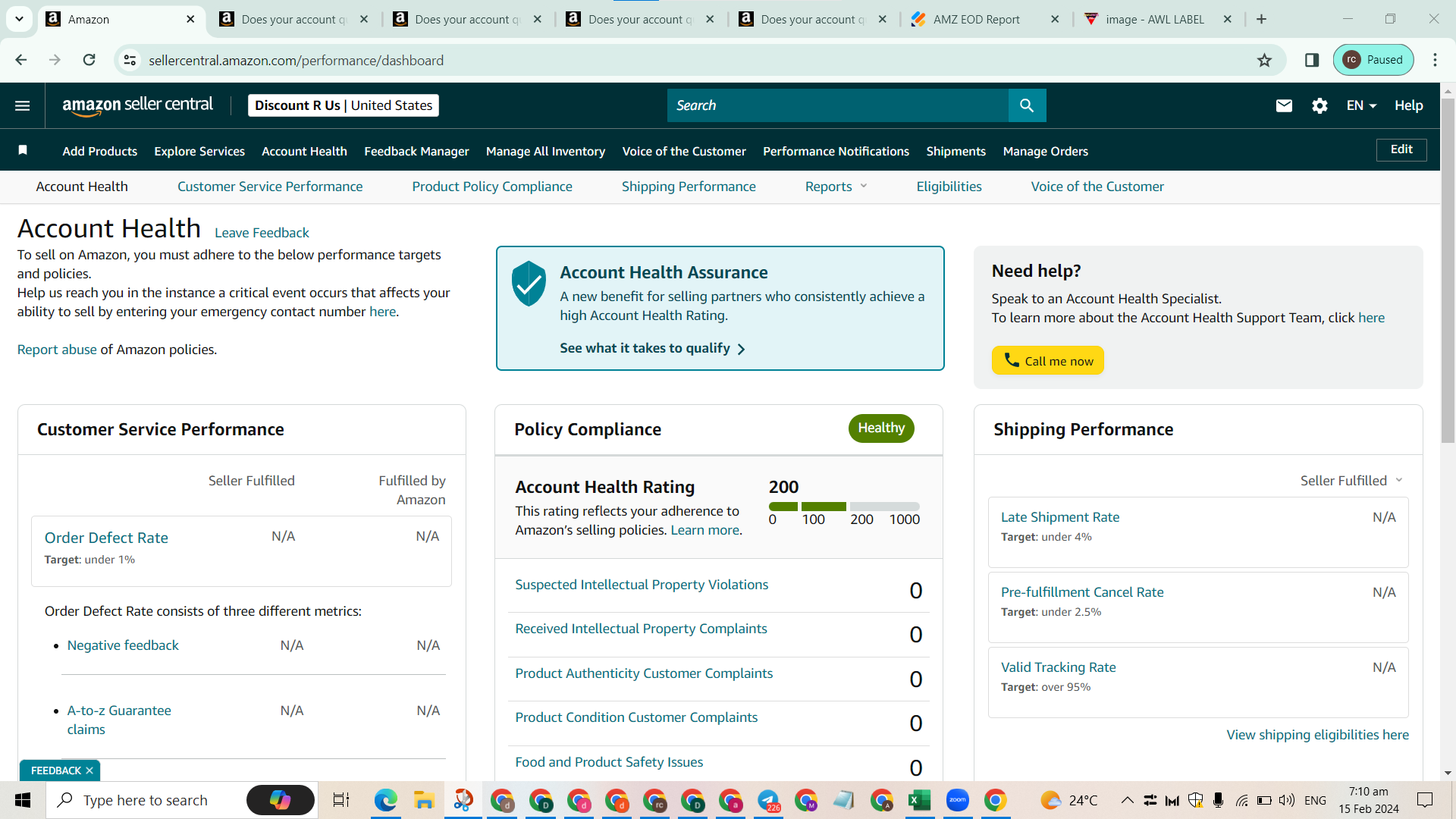Click the Seller Central search field
Viewport: 1456px width, 819px height.
pyautogui.click(x=838, y=105)
